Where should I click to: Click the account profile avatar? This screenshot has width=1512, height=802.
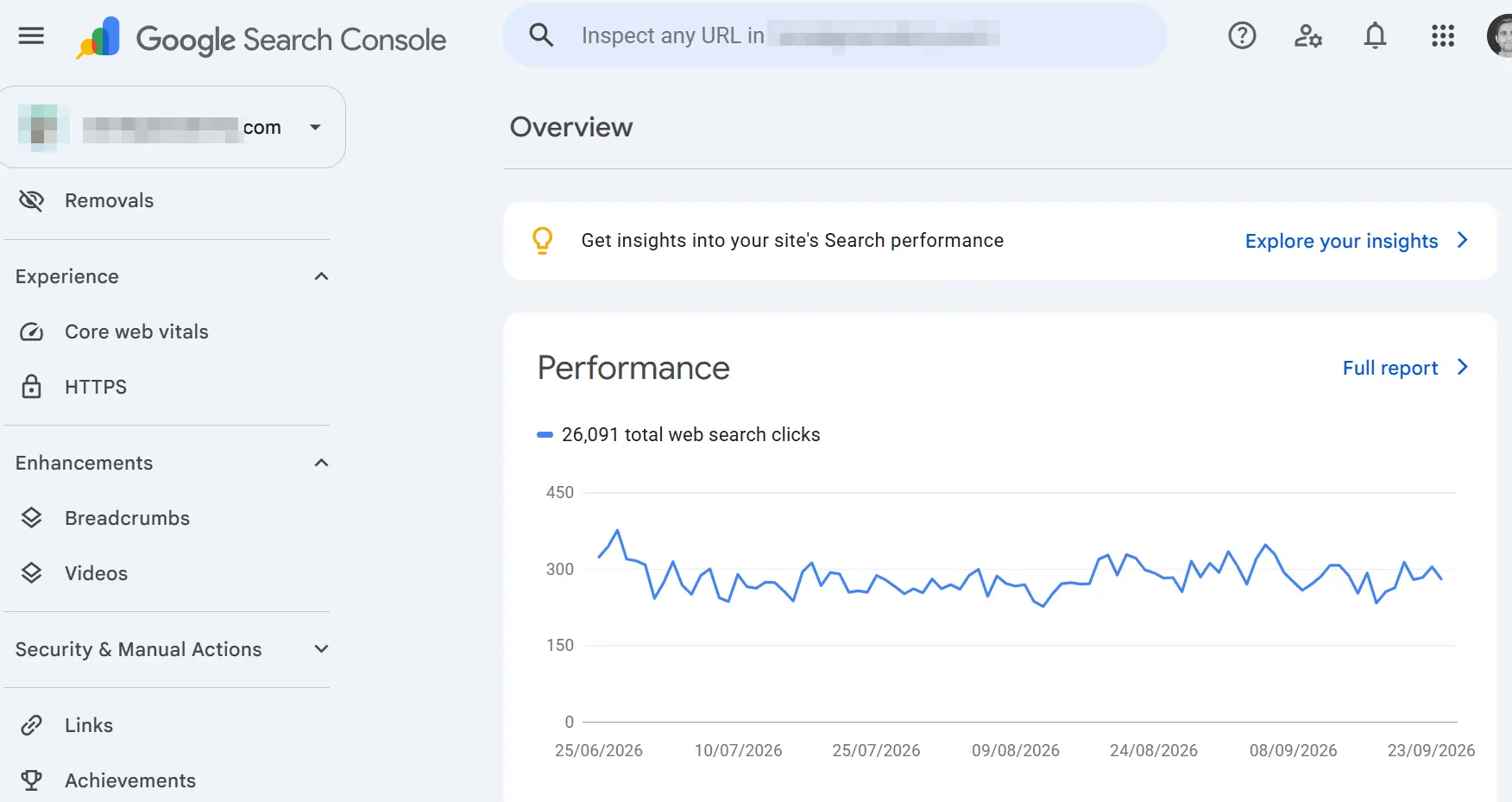pyautogui.click(x=1500, y=35)
